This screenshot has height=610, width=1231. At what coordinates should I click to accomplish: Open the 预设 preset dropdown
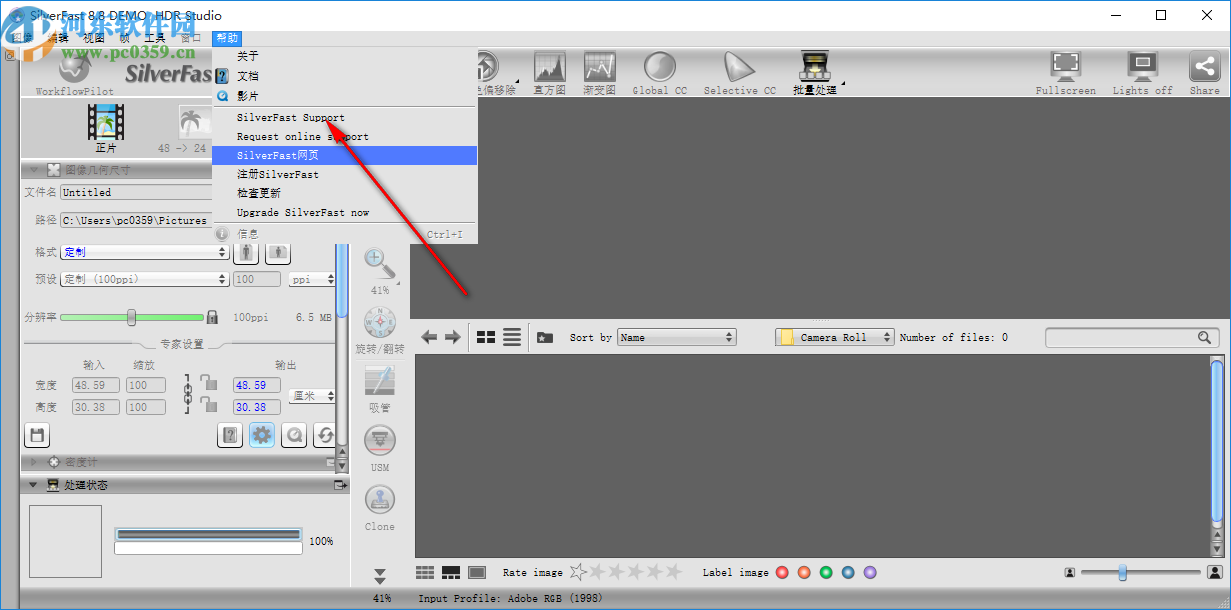pyautogui.click(x=145, y=279)
